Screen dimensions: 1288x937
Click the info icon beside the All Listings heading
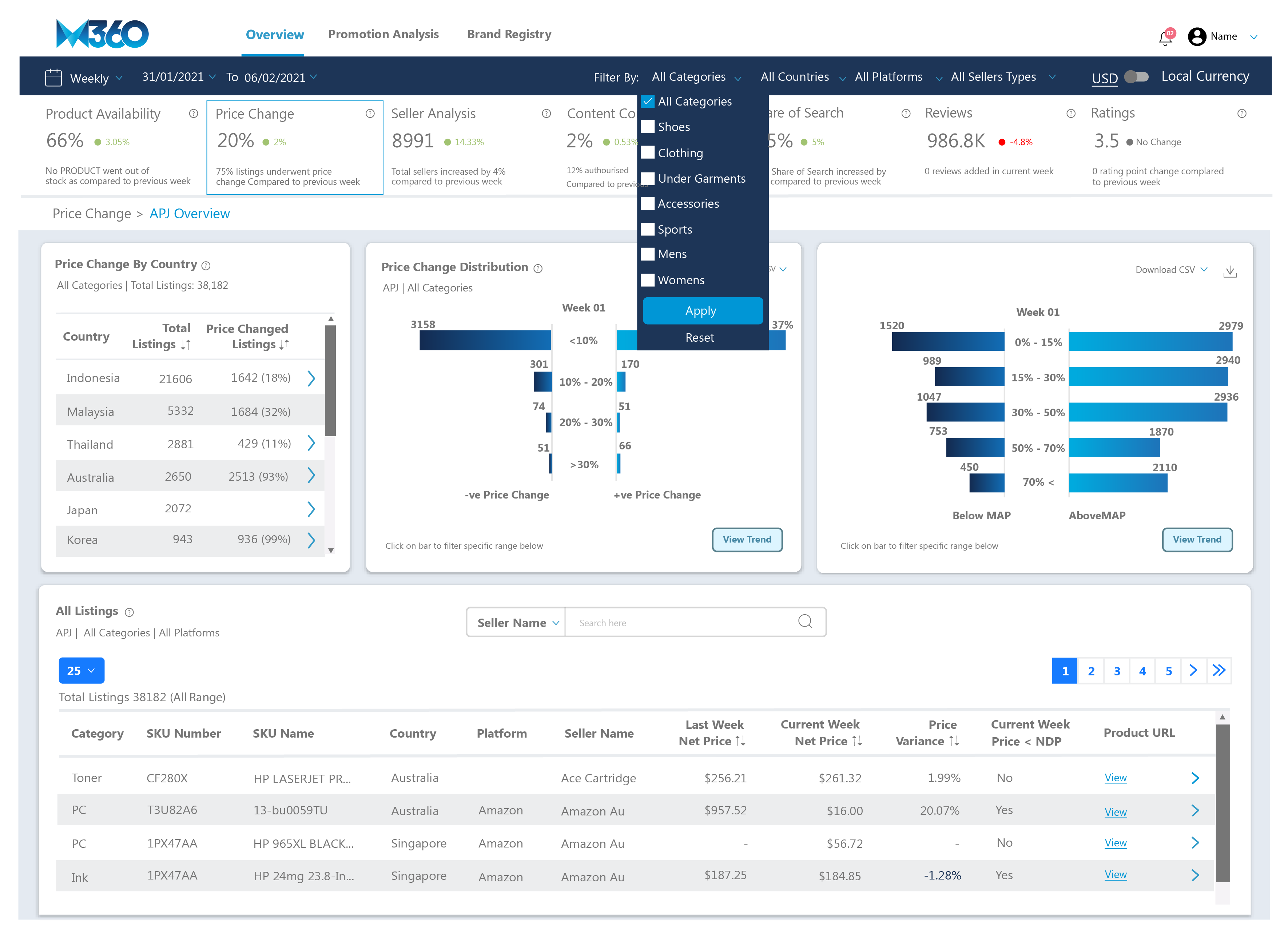(x=130, y=612)
